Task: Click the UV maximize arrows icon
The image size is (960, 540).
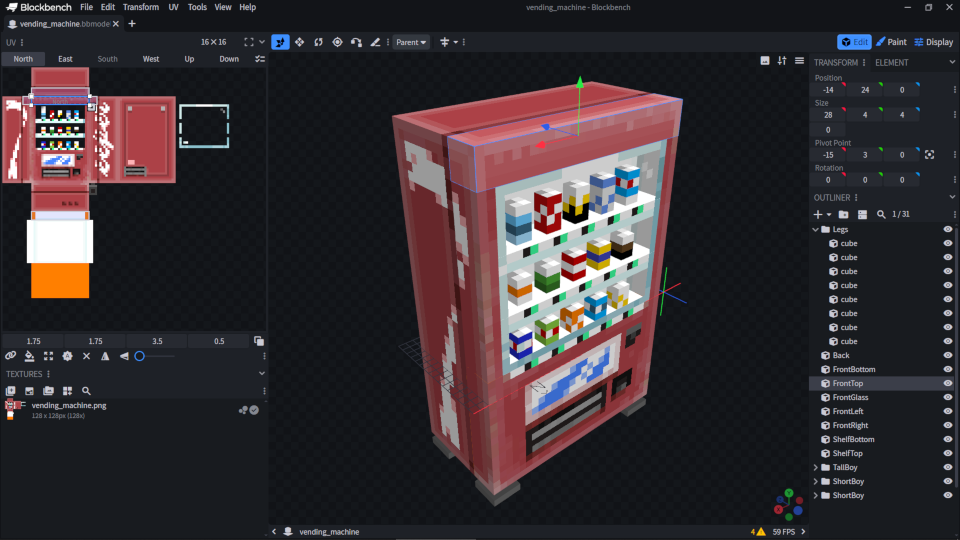Action: click(x=48, y=356)
